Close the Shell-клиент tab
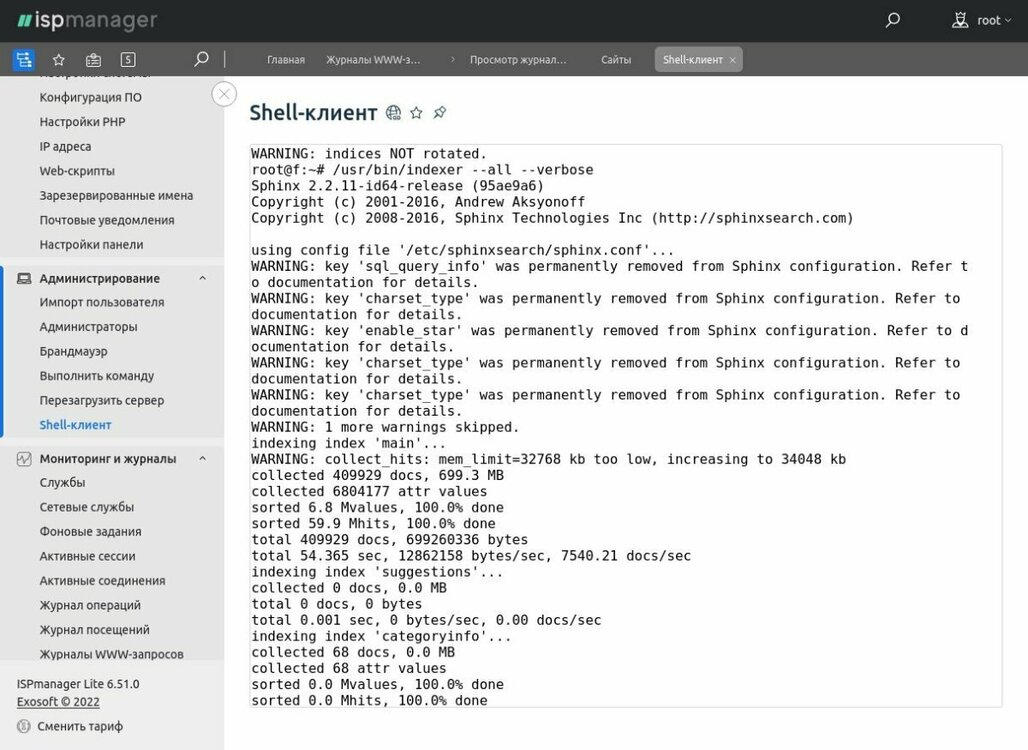 [732, 60]
